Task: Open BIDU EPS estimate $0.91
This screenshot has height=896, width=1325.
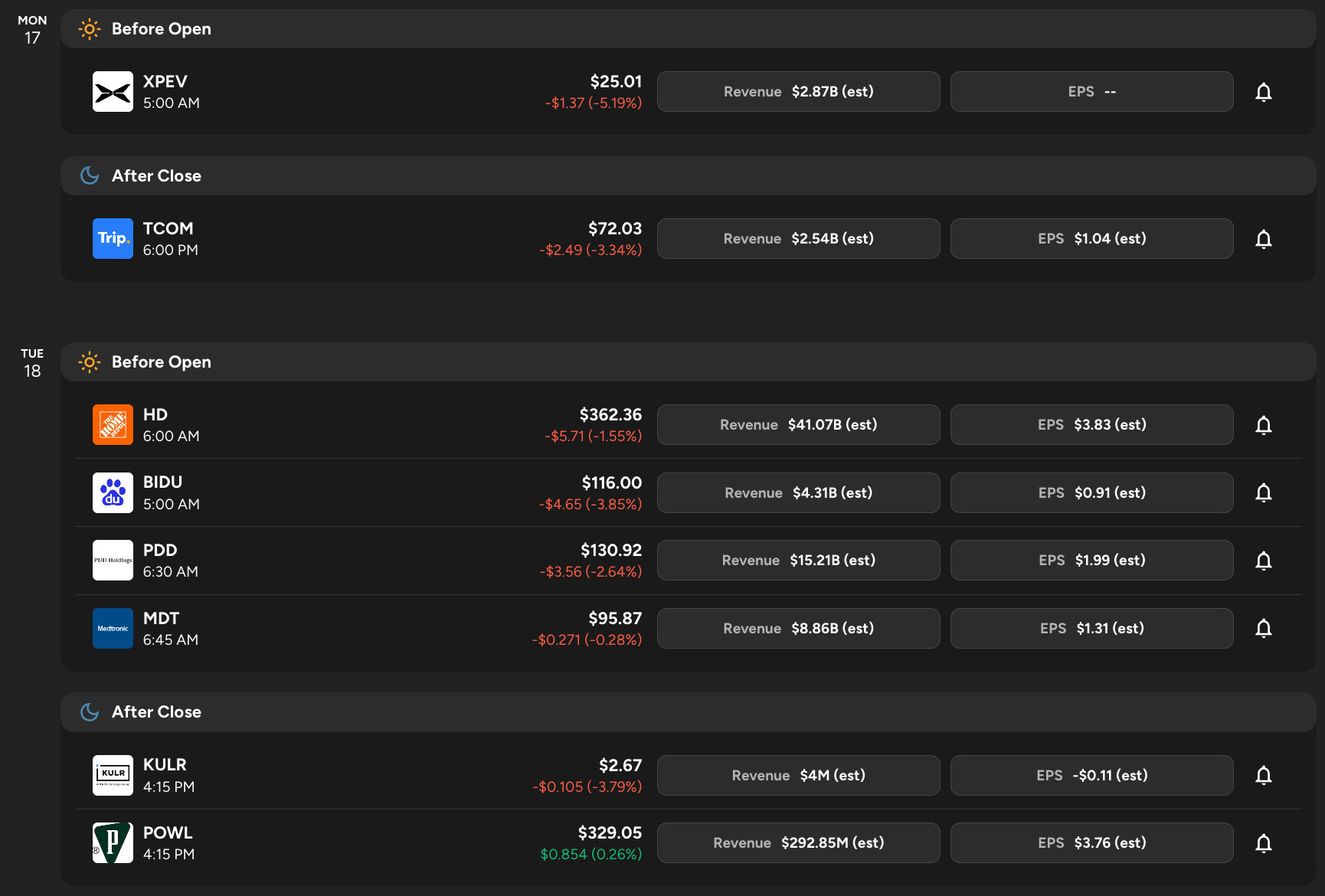Action: (1092, 492)
